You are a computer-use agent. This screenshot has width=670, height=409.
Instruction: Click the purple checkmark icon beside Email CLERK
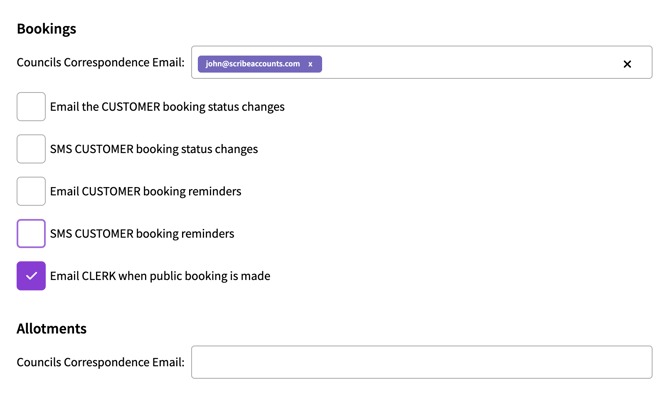(31, 276)
